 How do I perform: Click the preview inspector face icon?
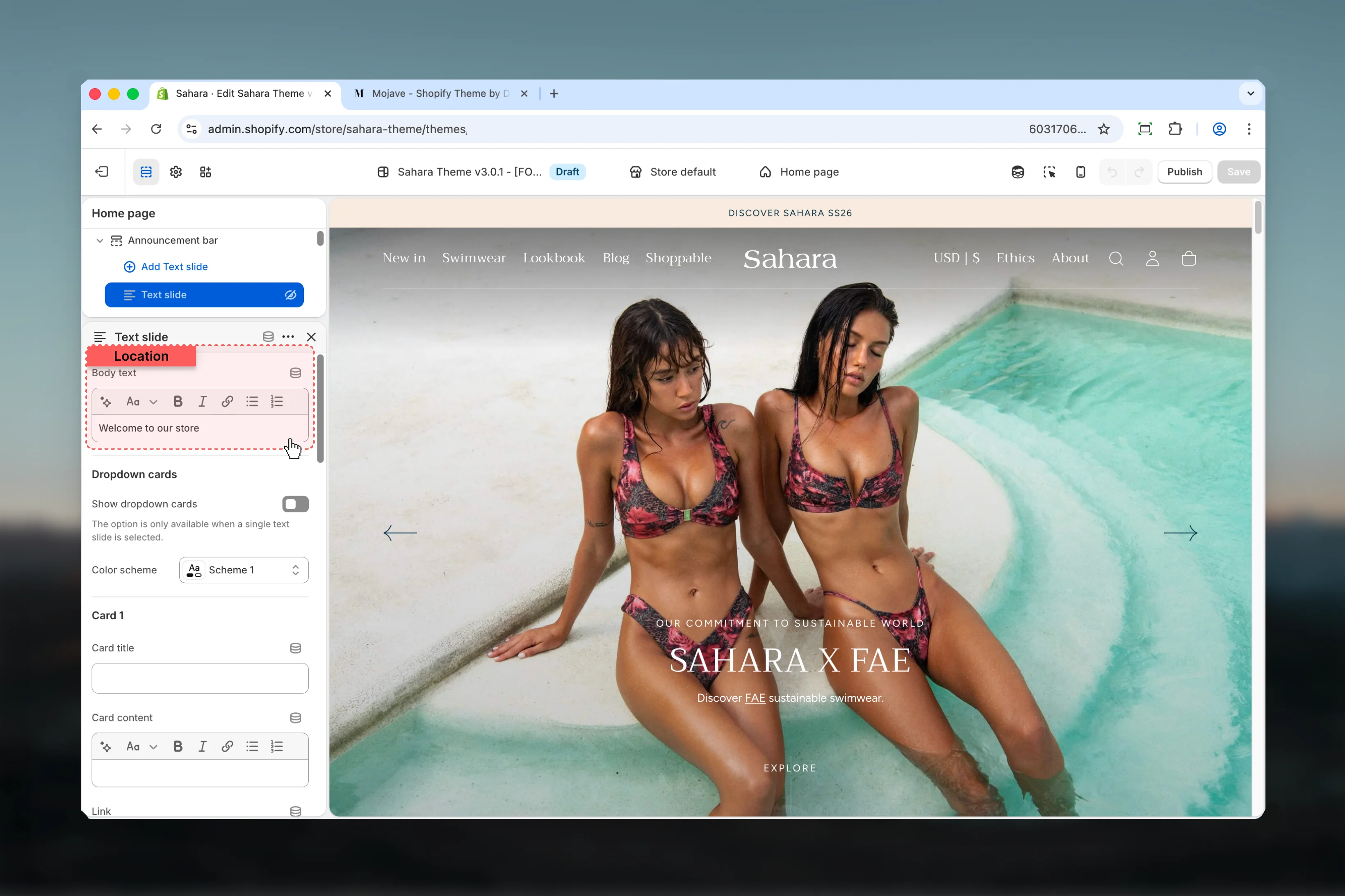1017,172
